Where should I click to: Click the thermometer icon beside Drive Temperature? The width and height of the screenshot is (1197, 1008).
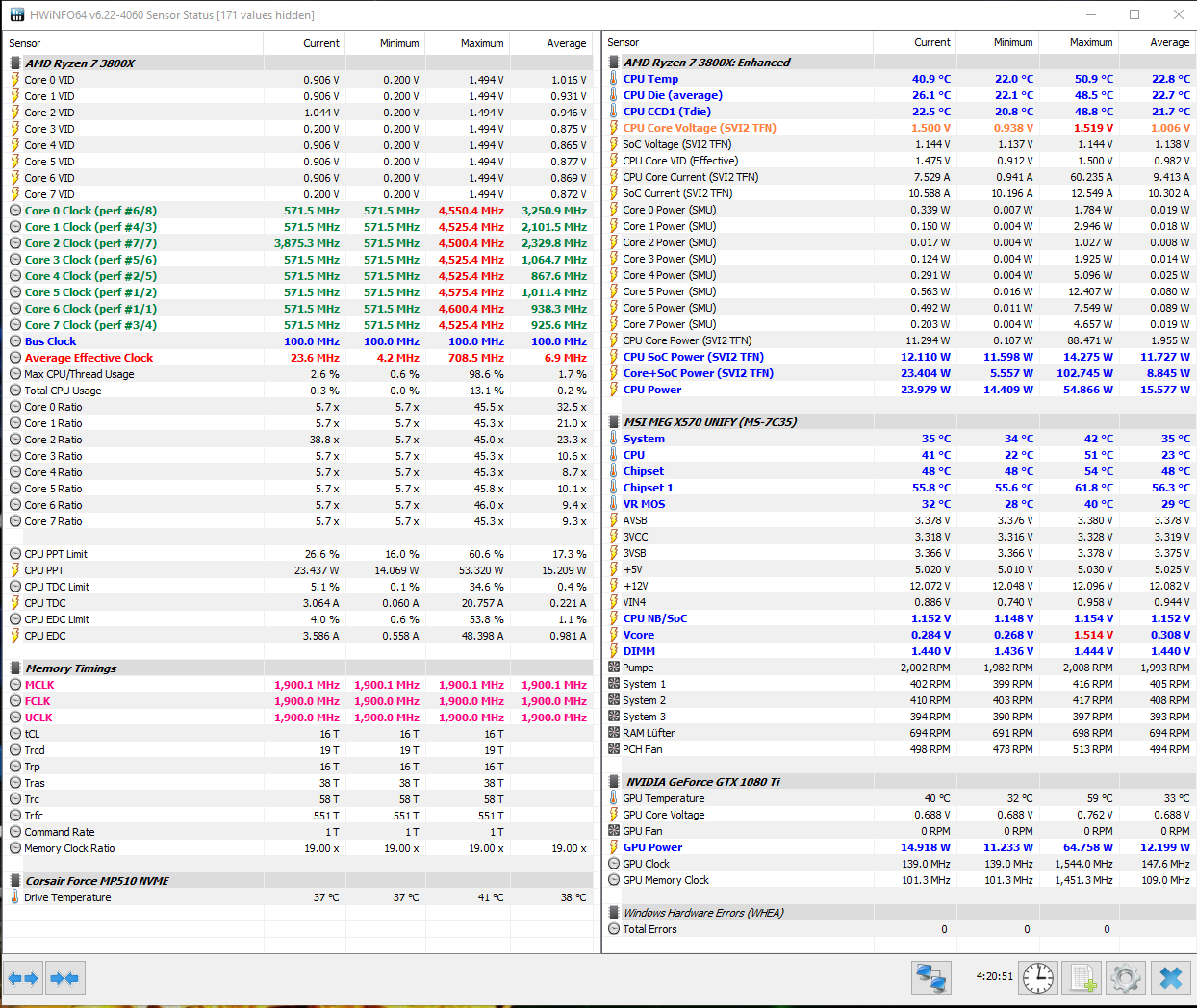15,897
